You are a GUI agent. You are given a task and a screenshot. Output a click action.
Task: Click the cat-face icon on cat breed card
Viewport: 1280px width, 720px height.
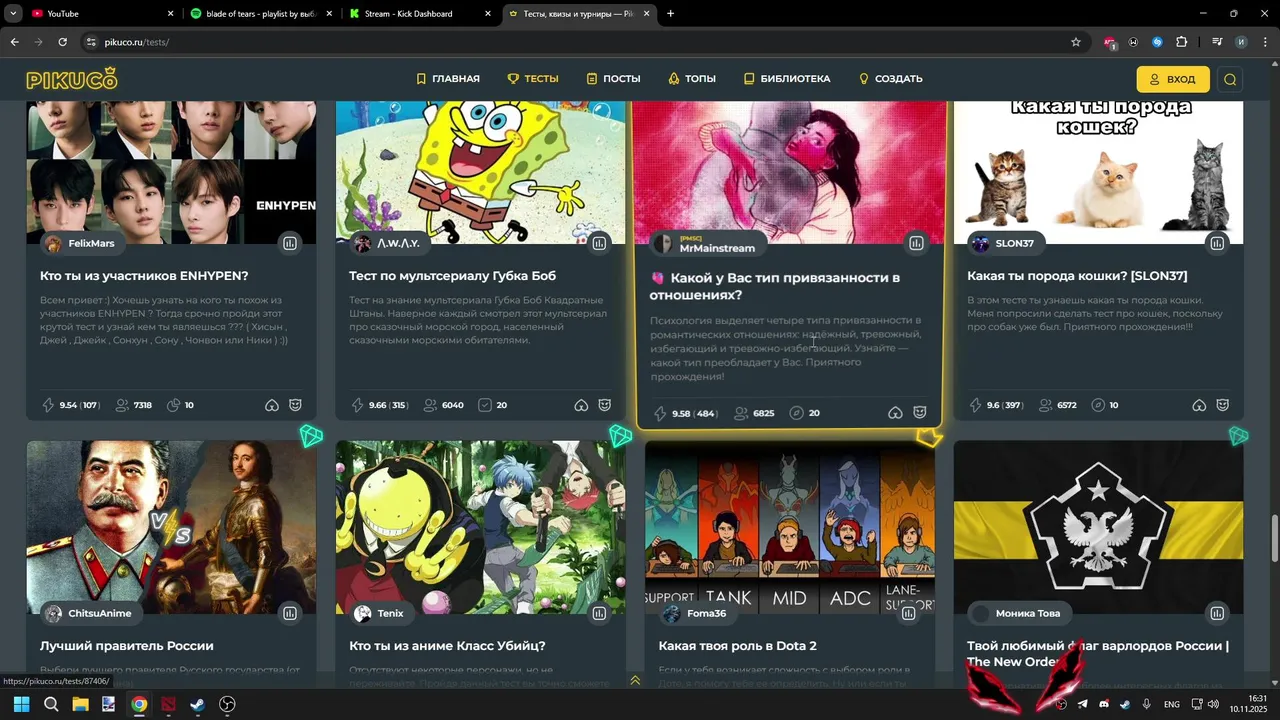coord(1222,405)
